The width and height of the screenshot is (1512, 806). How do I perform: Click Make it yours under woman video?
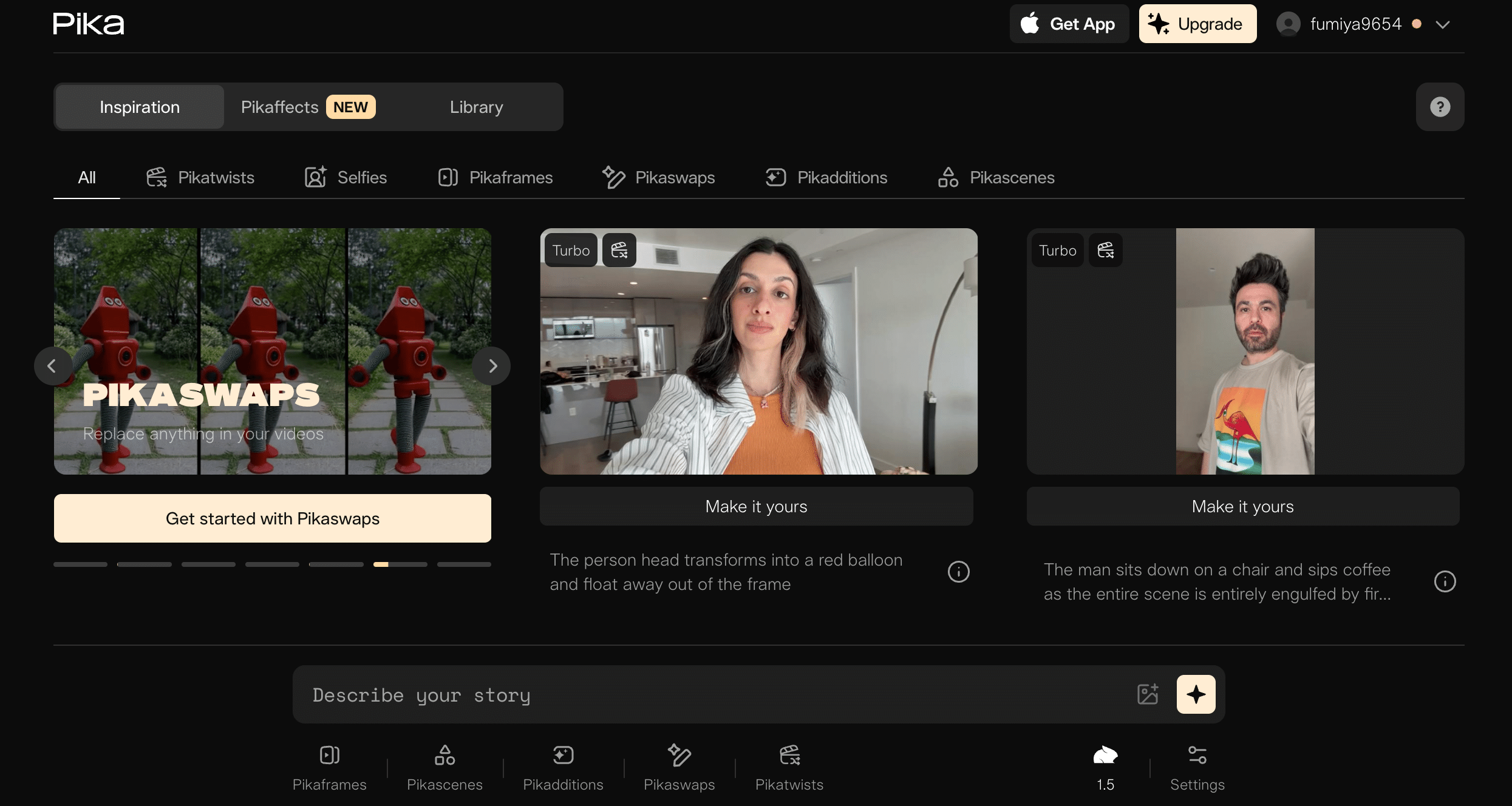757,506
